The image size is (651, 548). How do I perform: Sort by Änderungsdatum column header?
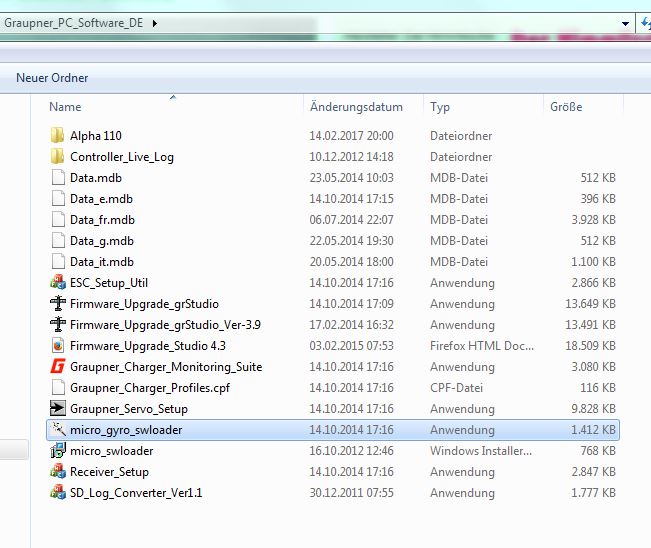[356, 107]
